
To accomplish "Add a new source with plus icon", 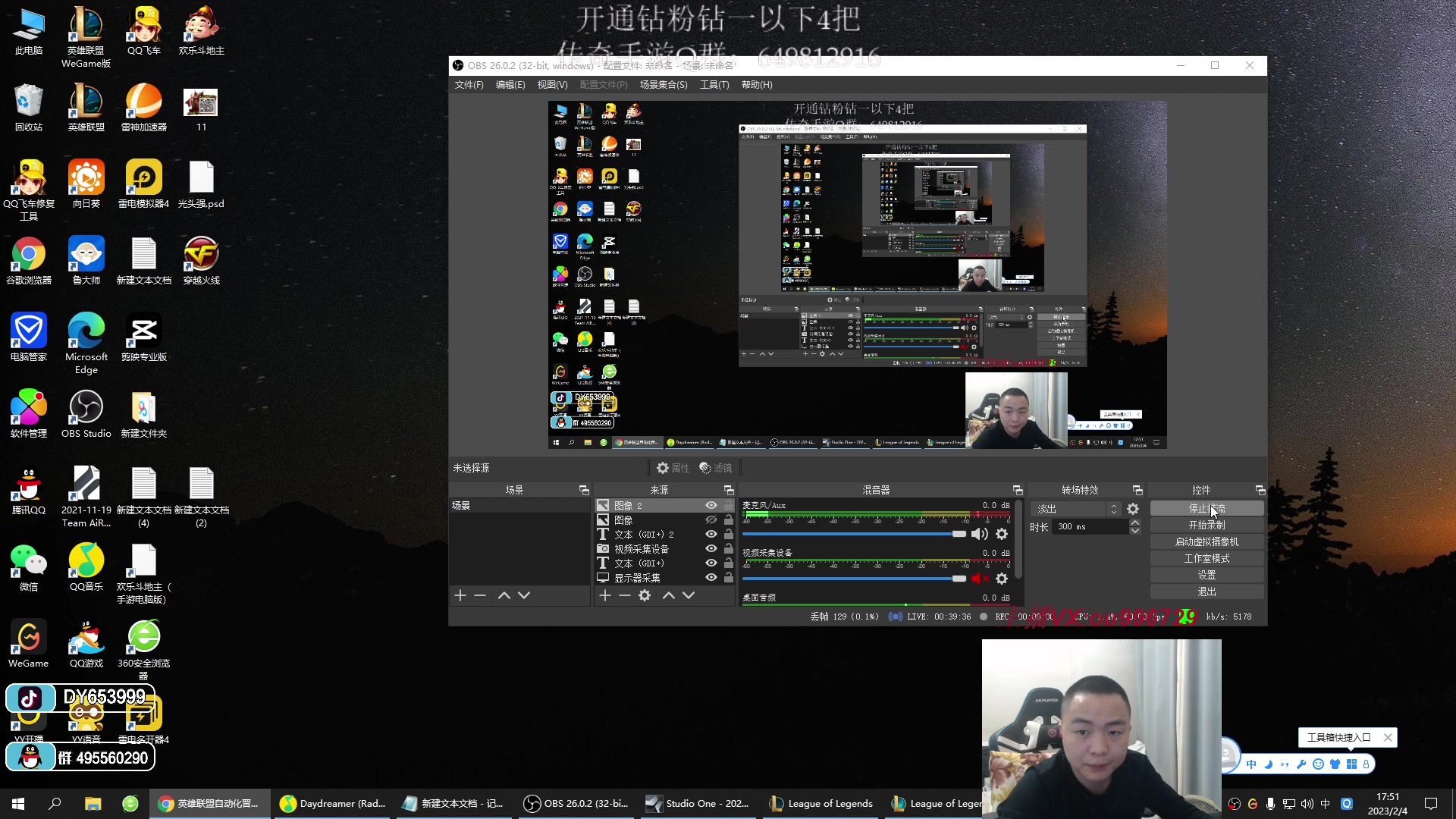I will coord(604,595).
